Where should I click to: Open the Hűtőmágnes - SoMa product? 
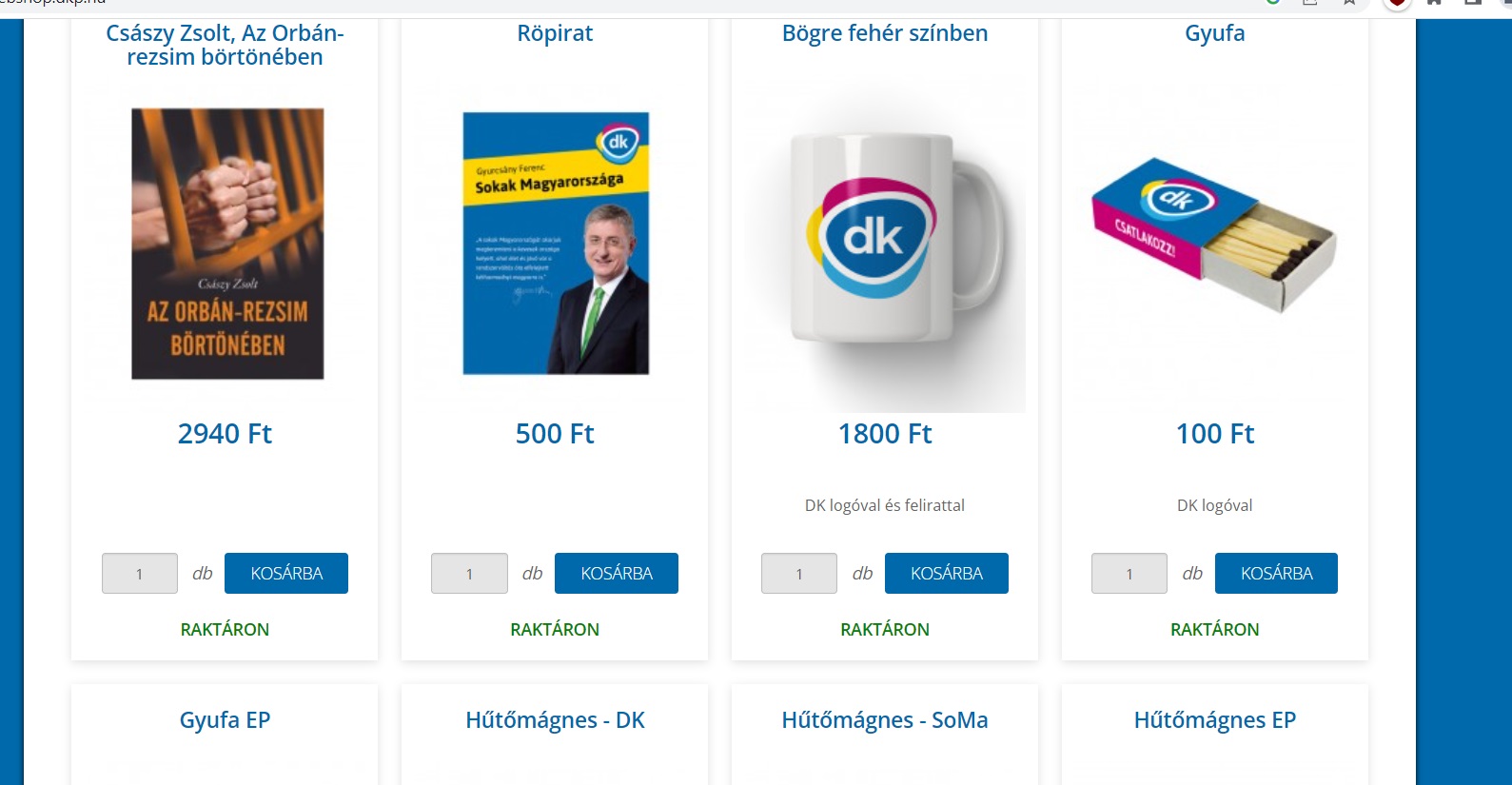[x=885, y=720]
